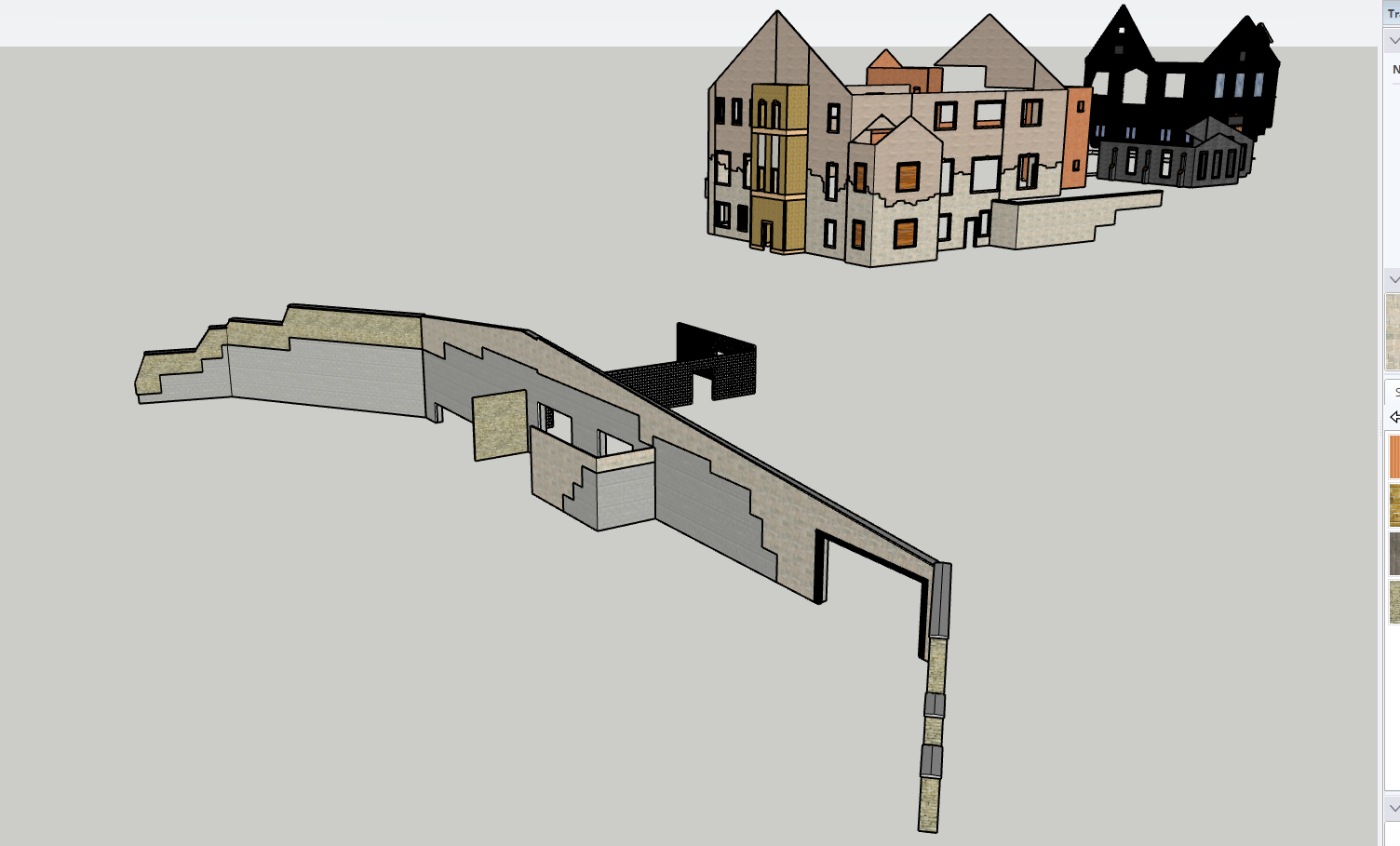Open the Select tab in the Materials panel
The width and height of the screenshot is (1400, 846).
(1395, 392)
